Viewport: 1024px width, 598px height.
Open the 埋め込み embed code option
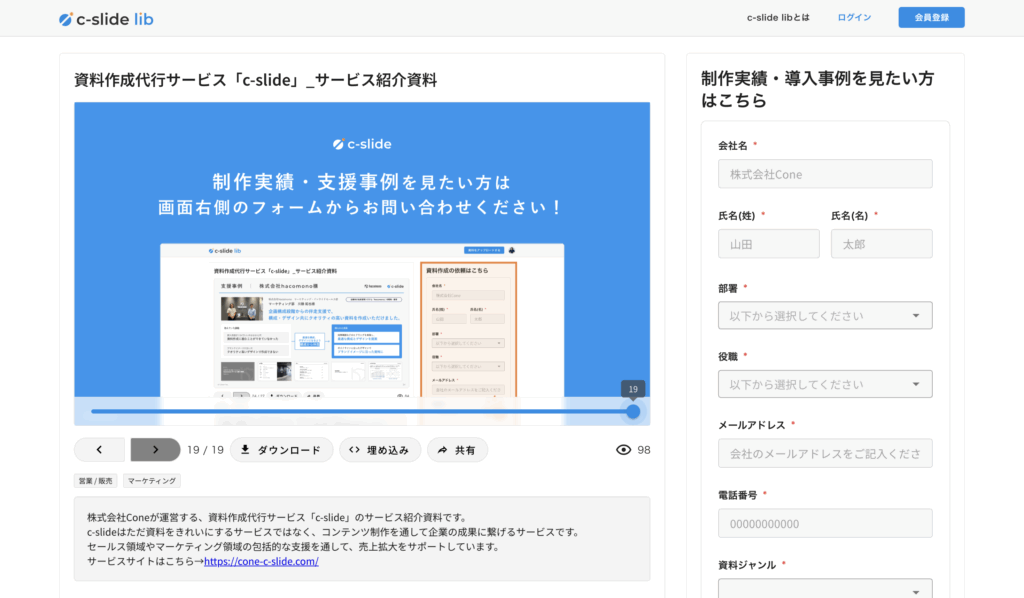(379, 450)
